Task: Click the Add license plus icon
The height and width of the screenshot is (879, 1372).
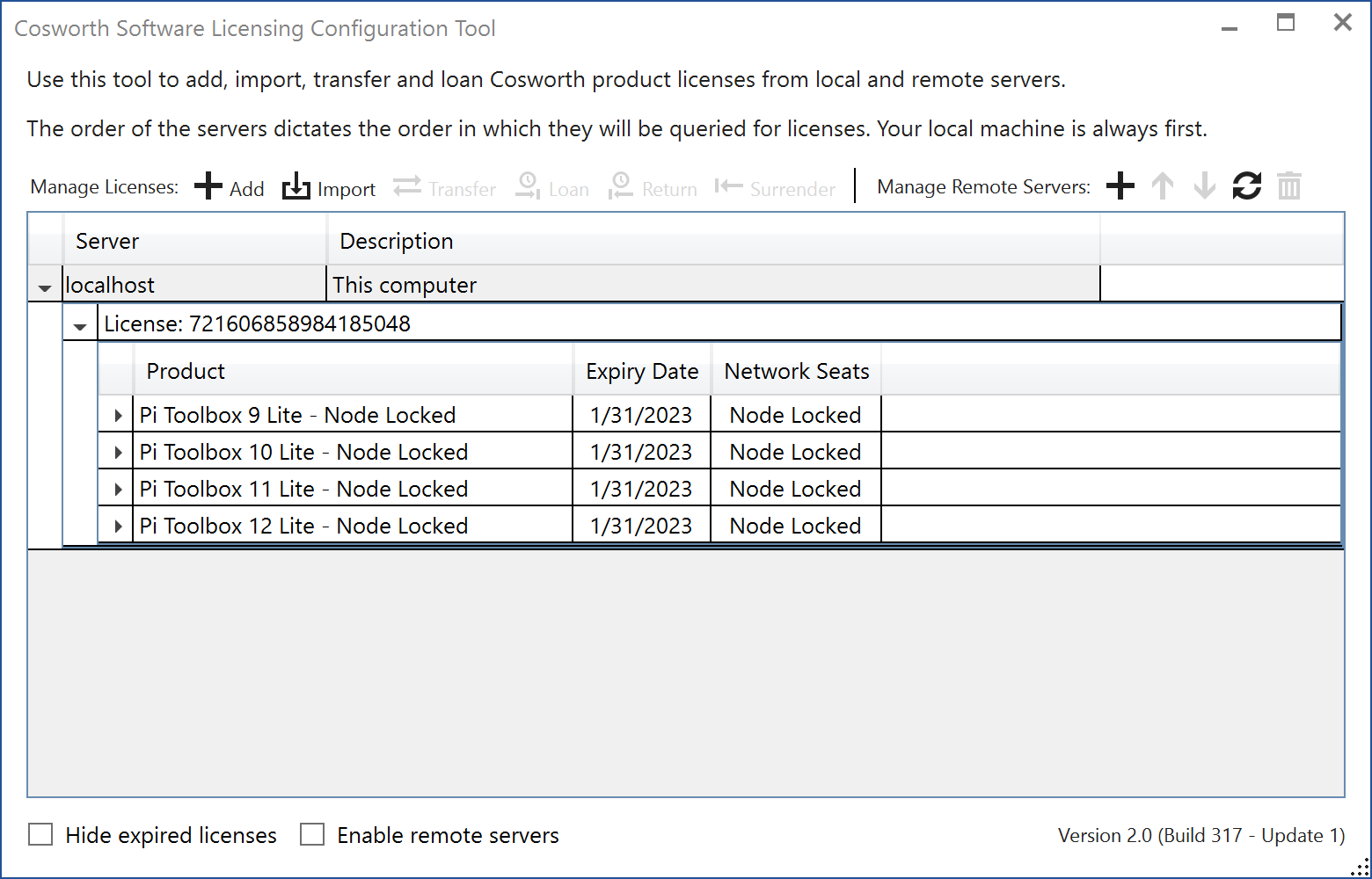Action: (x=208, y=186)
